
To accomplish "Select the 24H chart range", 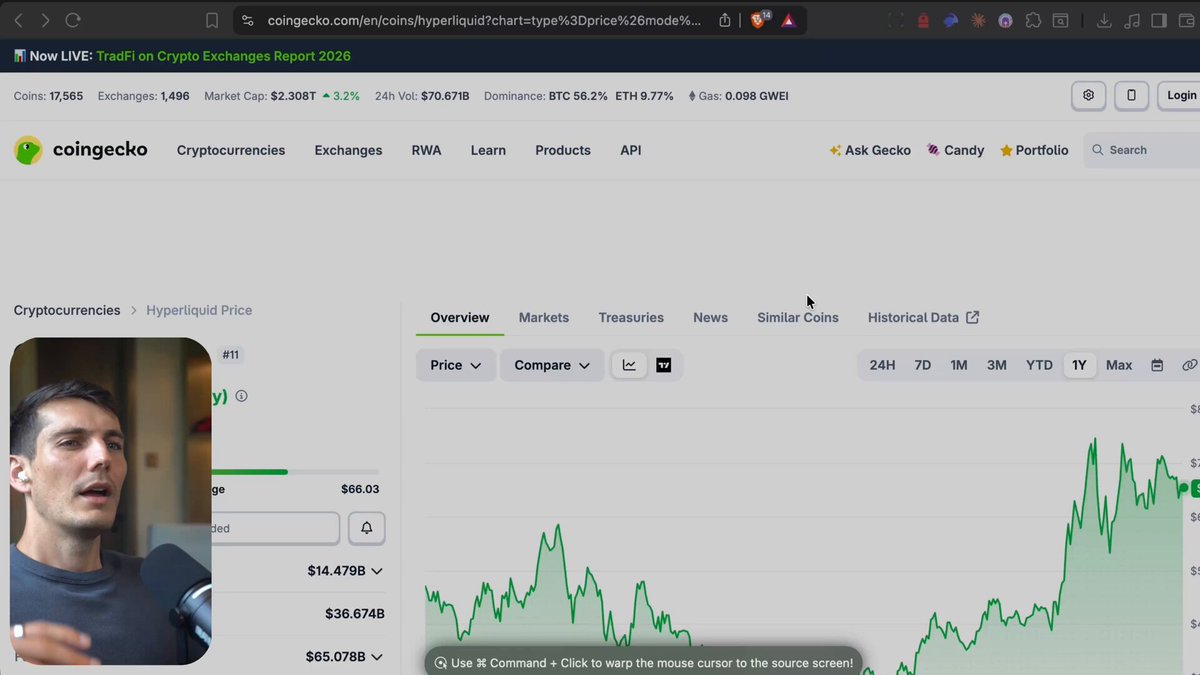I will point(882,365).
